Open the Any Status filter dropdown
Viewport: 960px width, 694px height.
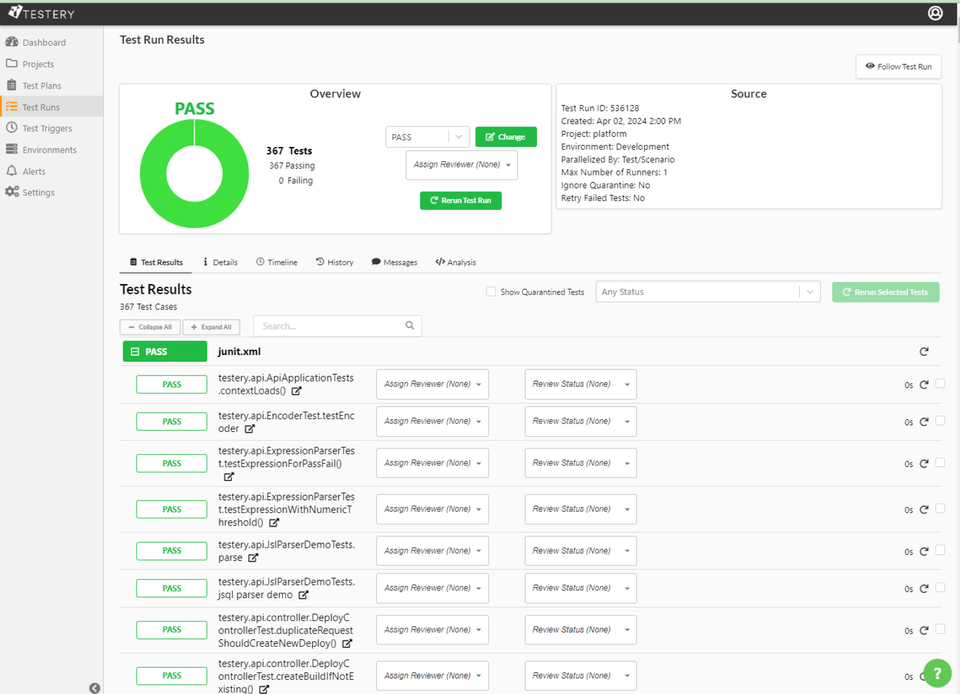coord(709,292)
